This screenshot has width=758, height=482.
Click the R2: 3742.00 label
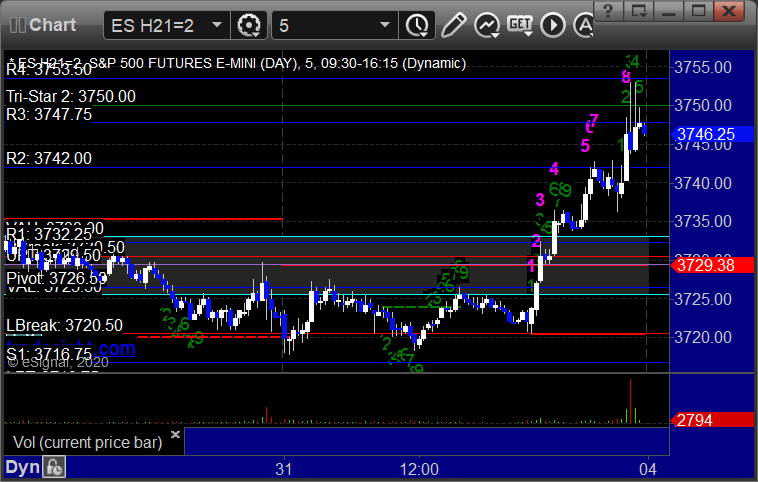coord(49,158)
